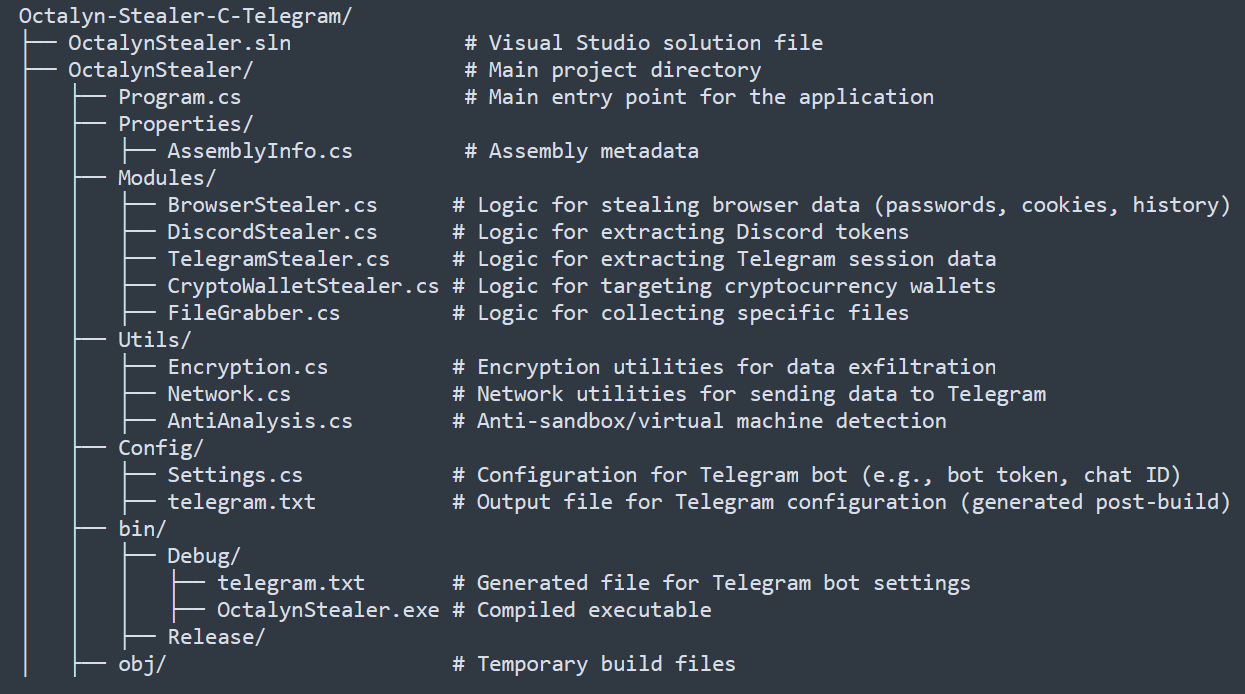Select the OctalynStealer.sln file entry
Screen dimensions: 1245x694
(x=179, y=44)
